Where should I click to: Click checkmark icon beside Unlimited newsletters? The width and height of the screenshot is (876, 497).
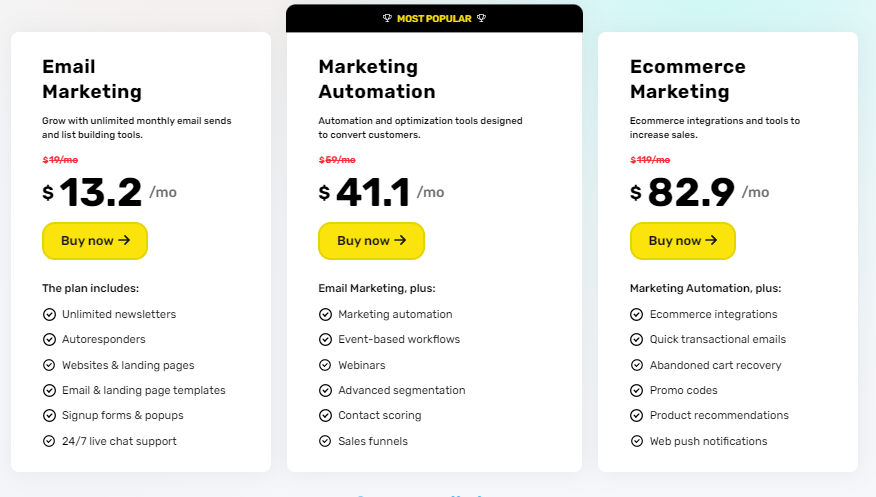click(x=49, y=314)
